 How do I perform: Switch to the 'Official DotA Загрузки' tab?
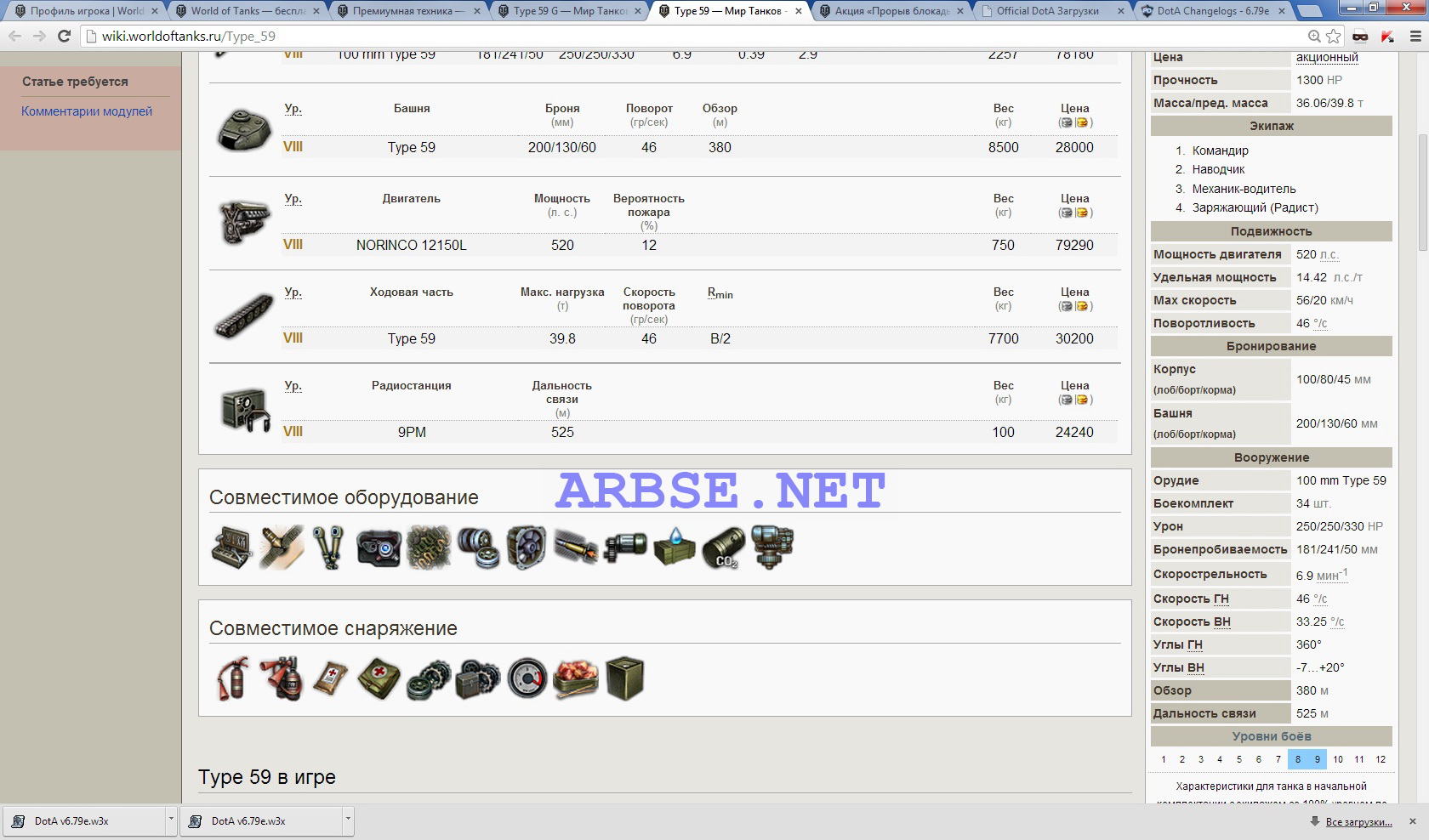coord(1051,11)
